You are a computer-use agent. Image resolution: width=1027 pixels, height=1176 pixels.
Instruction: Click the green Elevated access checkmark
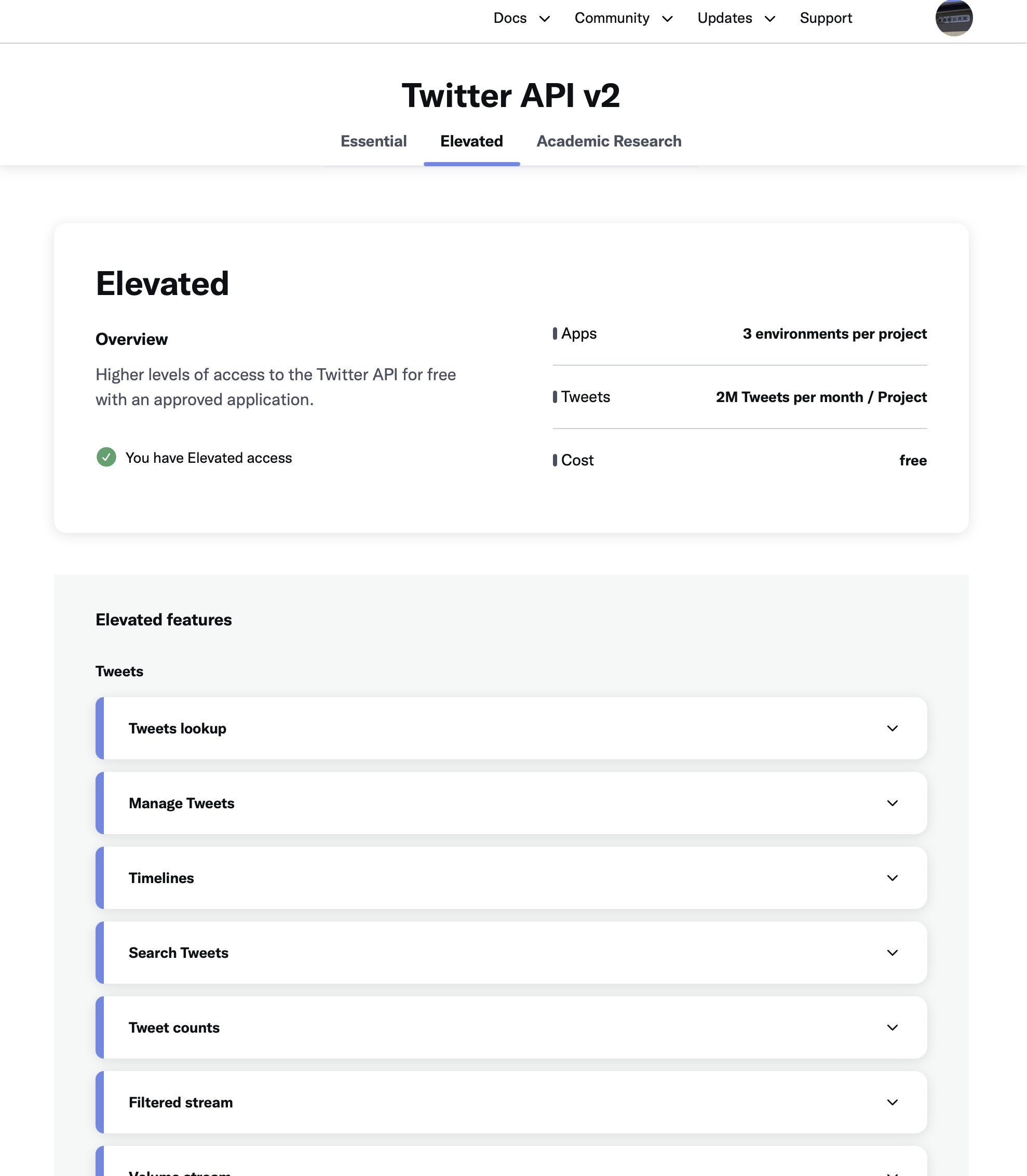click(x=106, y=457)
